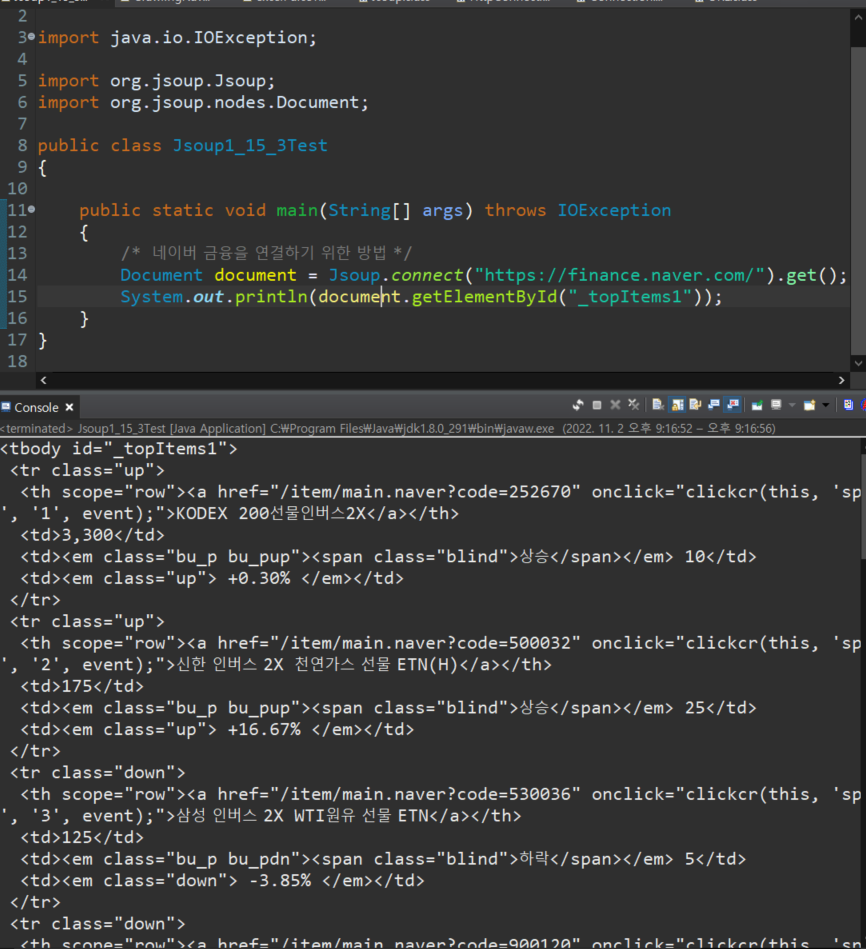
Task: Clear the Console output
Action: point(658,405)
